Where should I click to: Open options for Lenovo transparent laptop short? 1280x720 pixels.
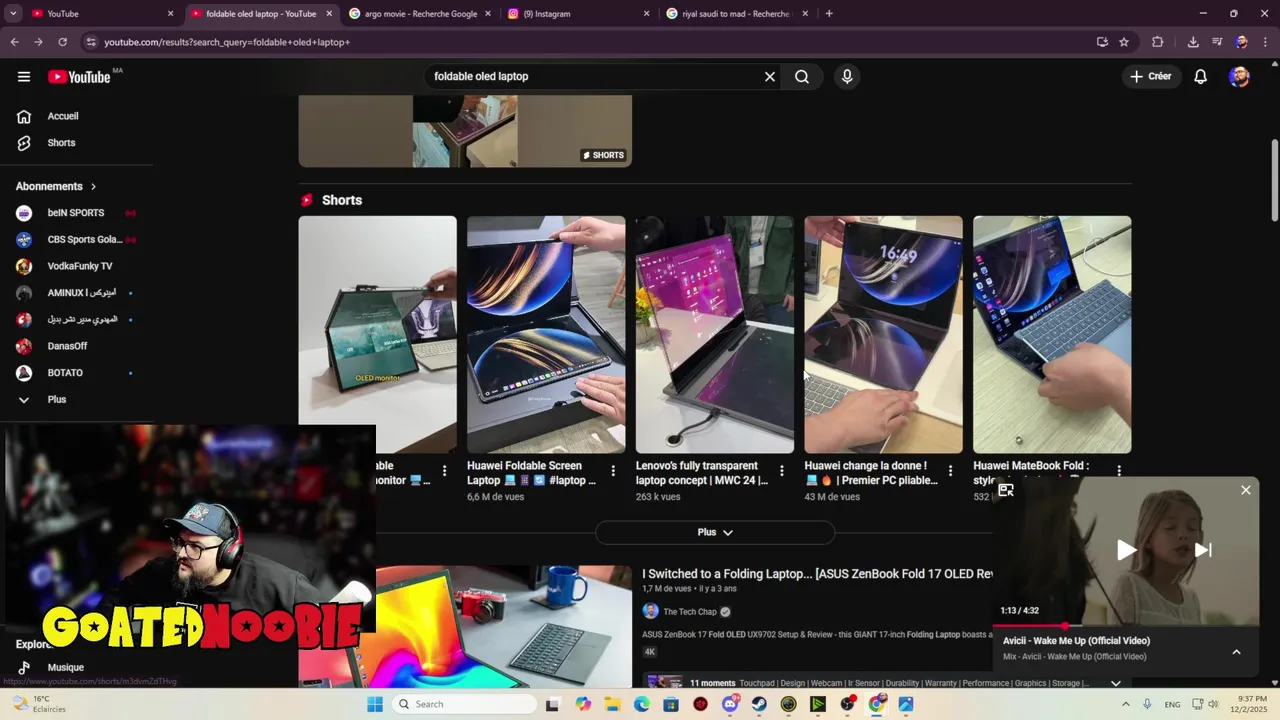coord(782,471)
